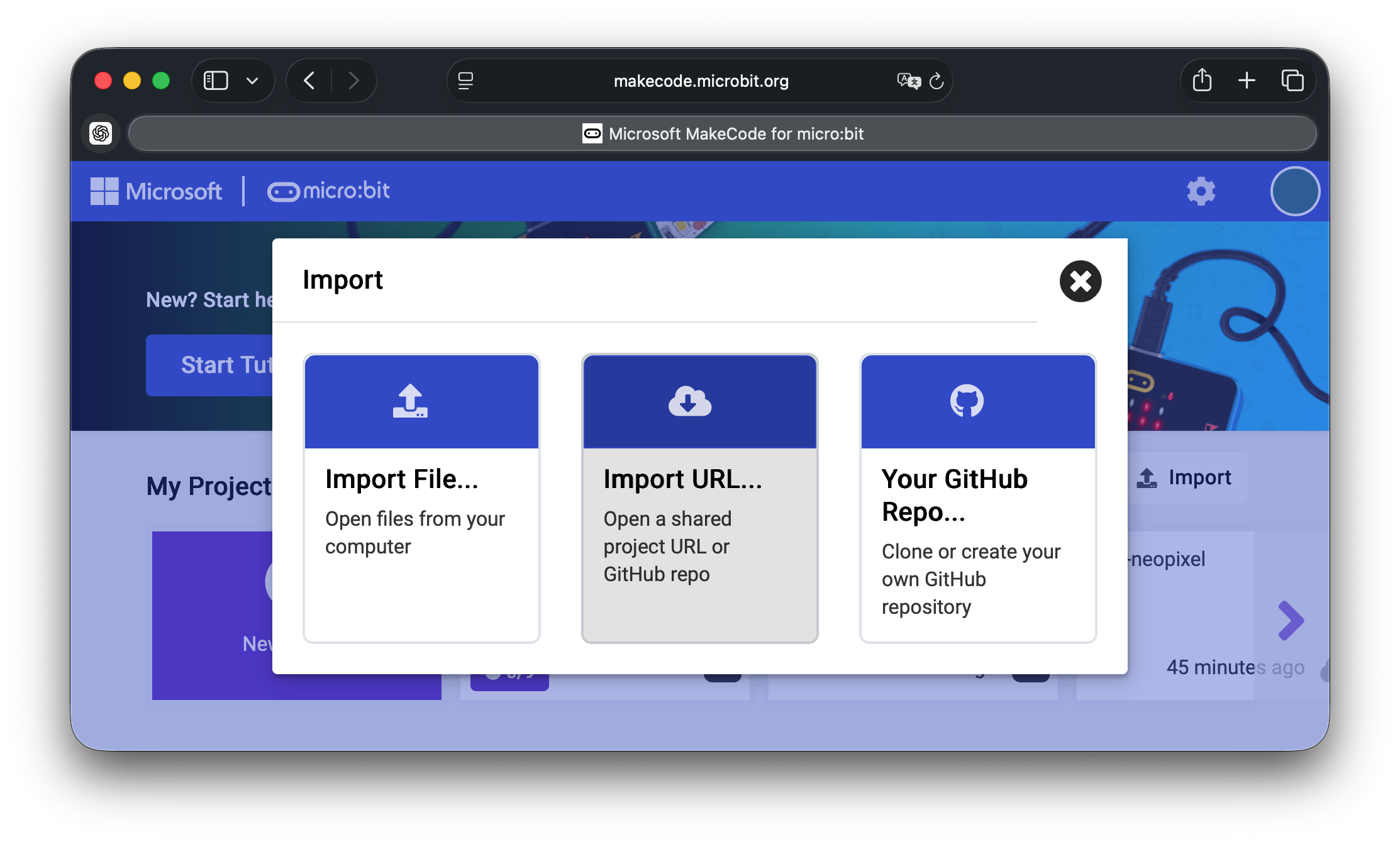Click the Import File upload icon
This screenshot has width=1400, height=844.
click(410, 401)
